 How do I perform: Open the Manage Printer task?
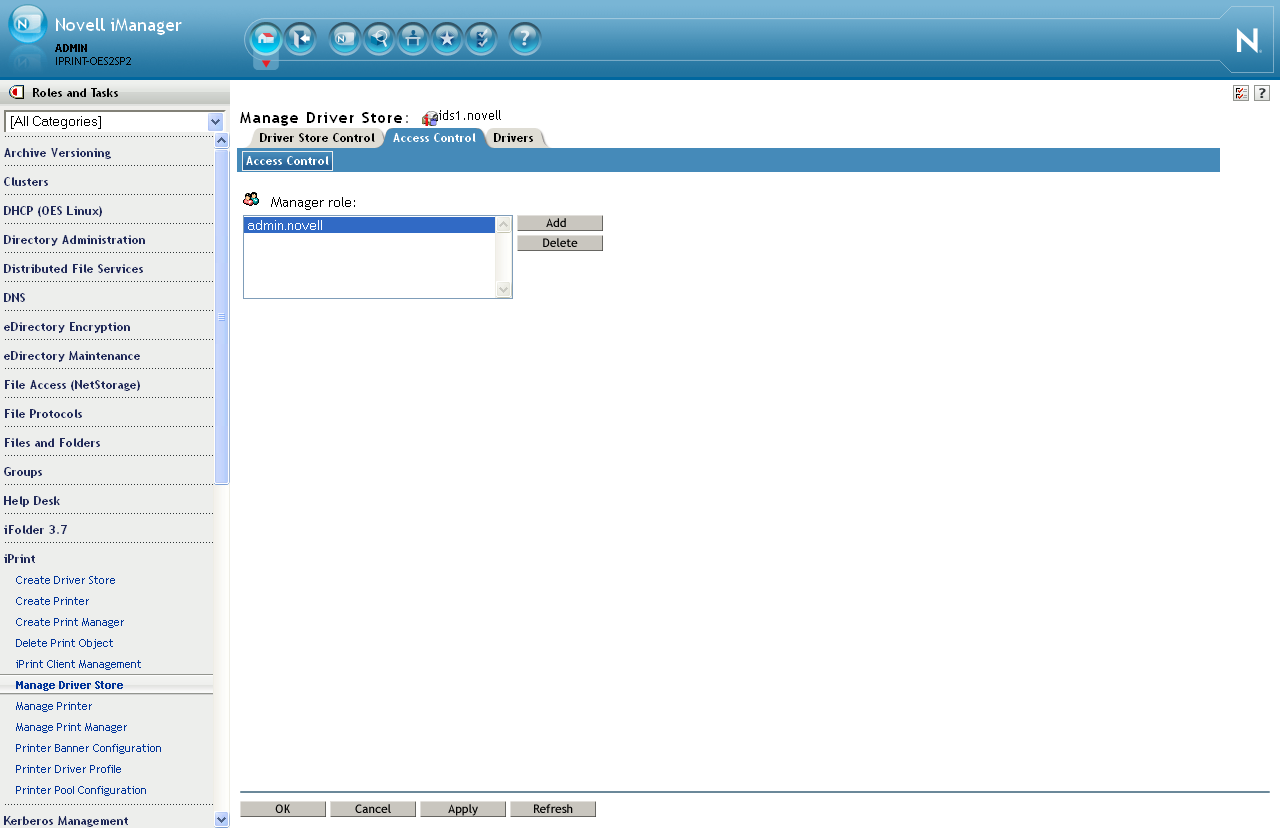(54, 706)
